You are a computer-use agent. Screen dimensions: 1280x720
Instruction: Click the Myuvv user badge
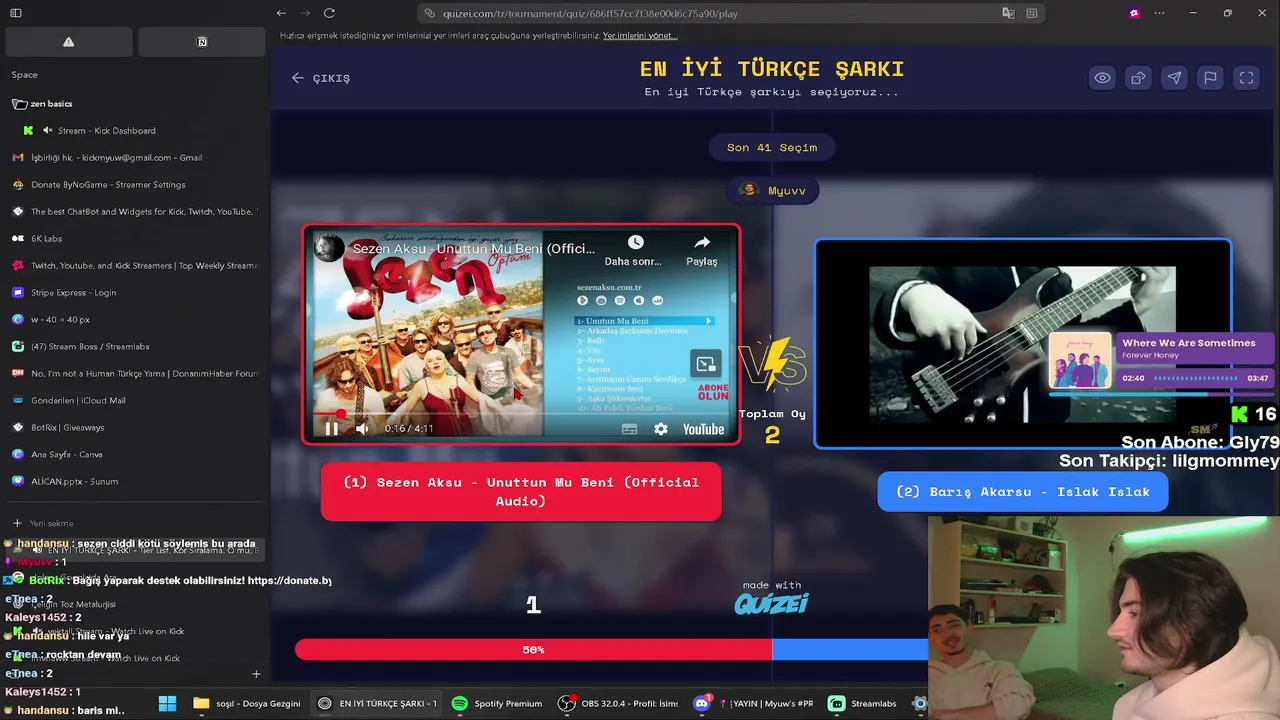click(772, 190)
